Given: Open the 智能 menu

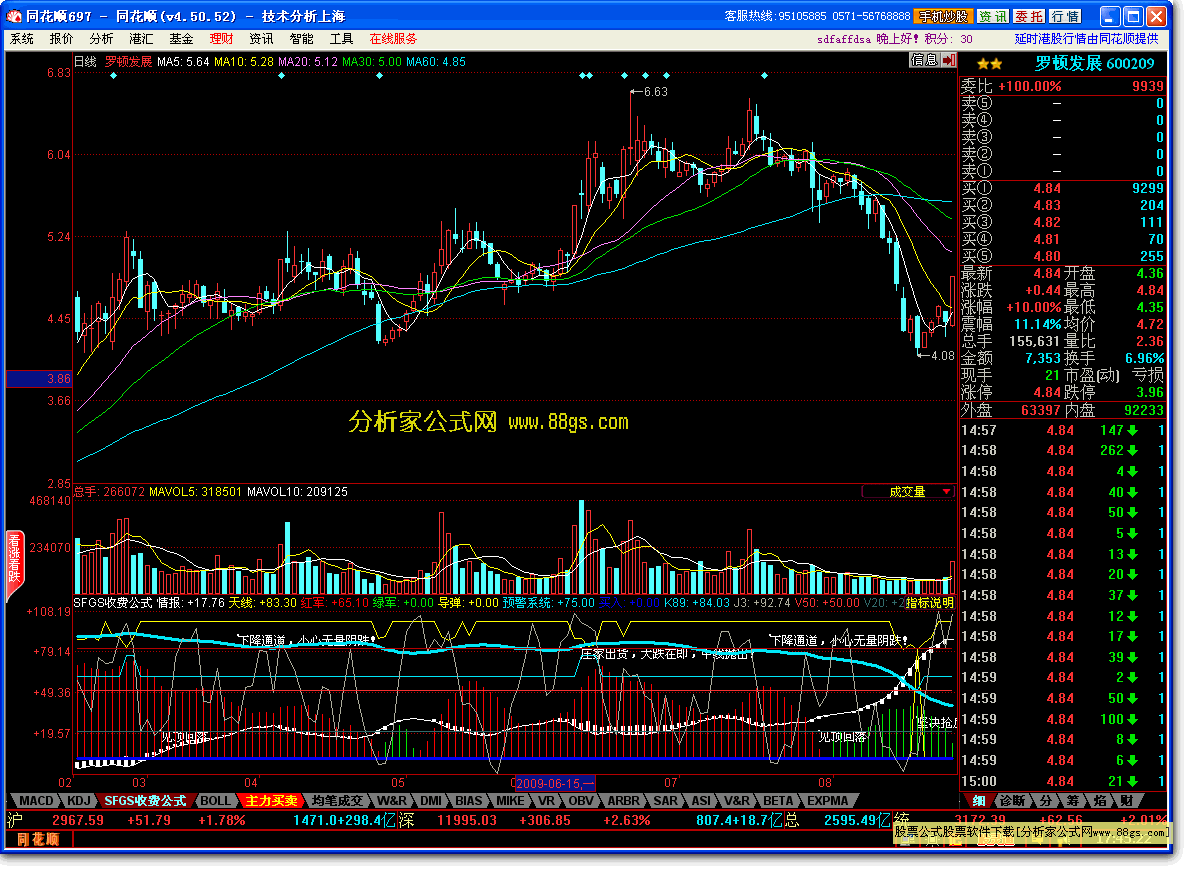Looking at the screenshot, I should click(302, 39).
